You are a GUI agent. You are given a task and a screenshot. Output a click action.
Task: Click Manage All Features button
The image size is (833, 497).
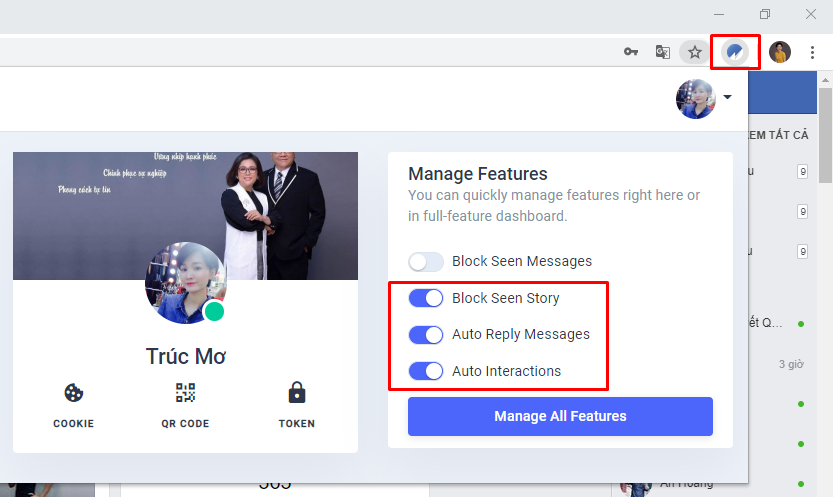(560, 416)
